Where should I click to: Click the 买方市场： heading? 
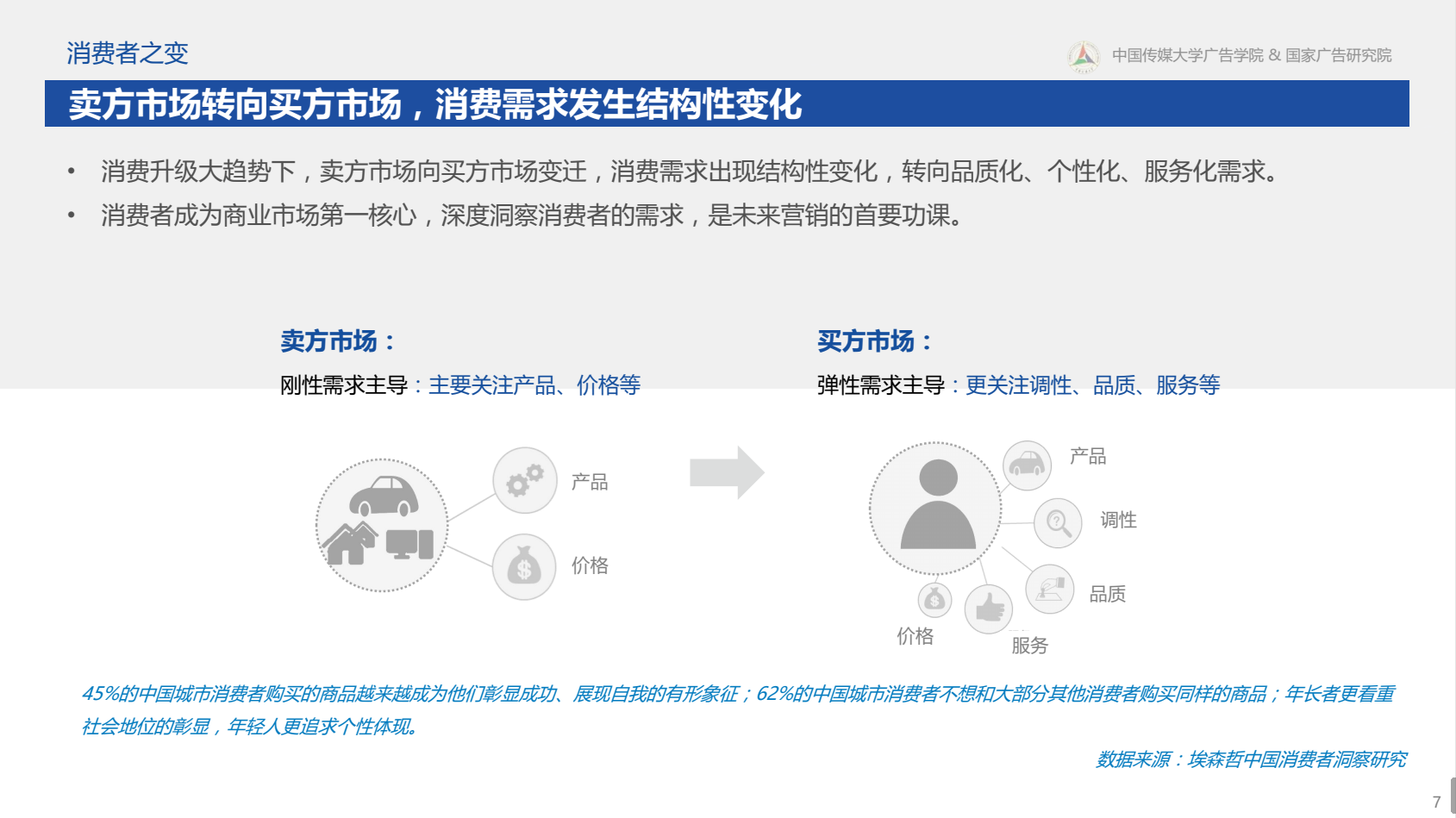pyautogui.click(x=875, y=341)
